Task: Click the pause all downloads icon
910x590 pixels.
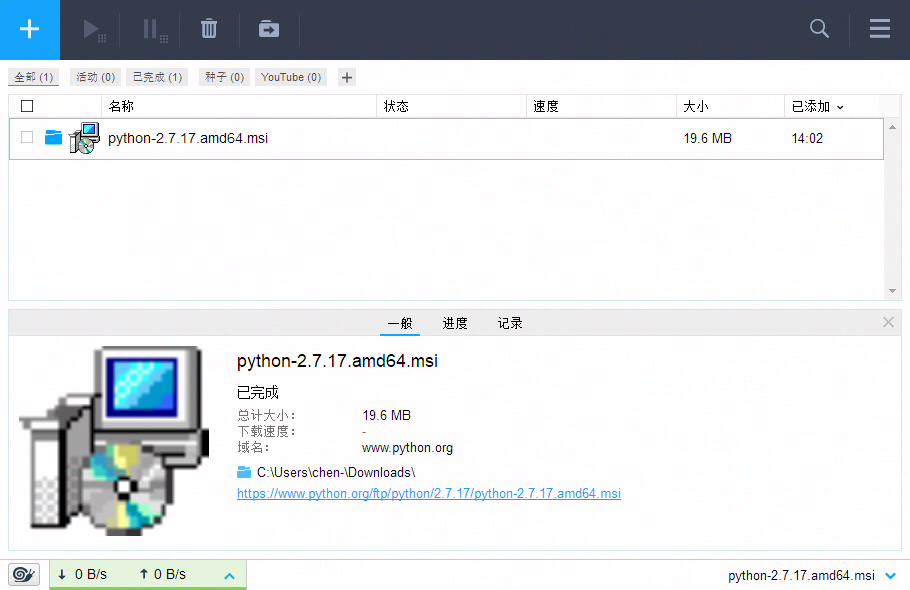Action: [x=154, y=30]
